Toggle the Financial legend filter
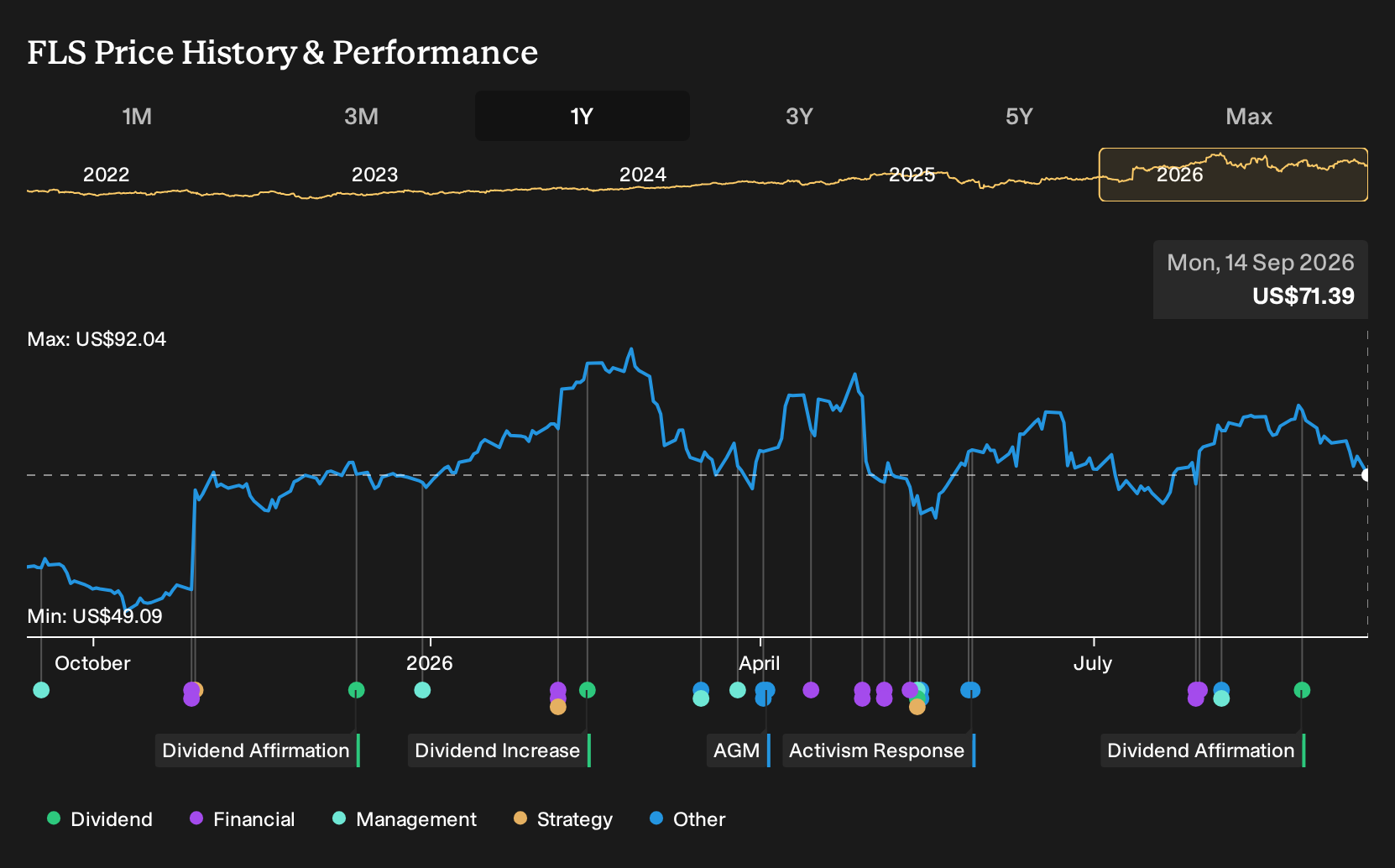Viewport: 1395px width, 868px height. coord(243,819)
